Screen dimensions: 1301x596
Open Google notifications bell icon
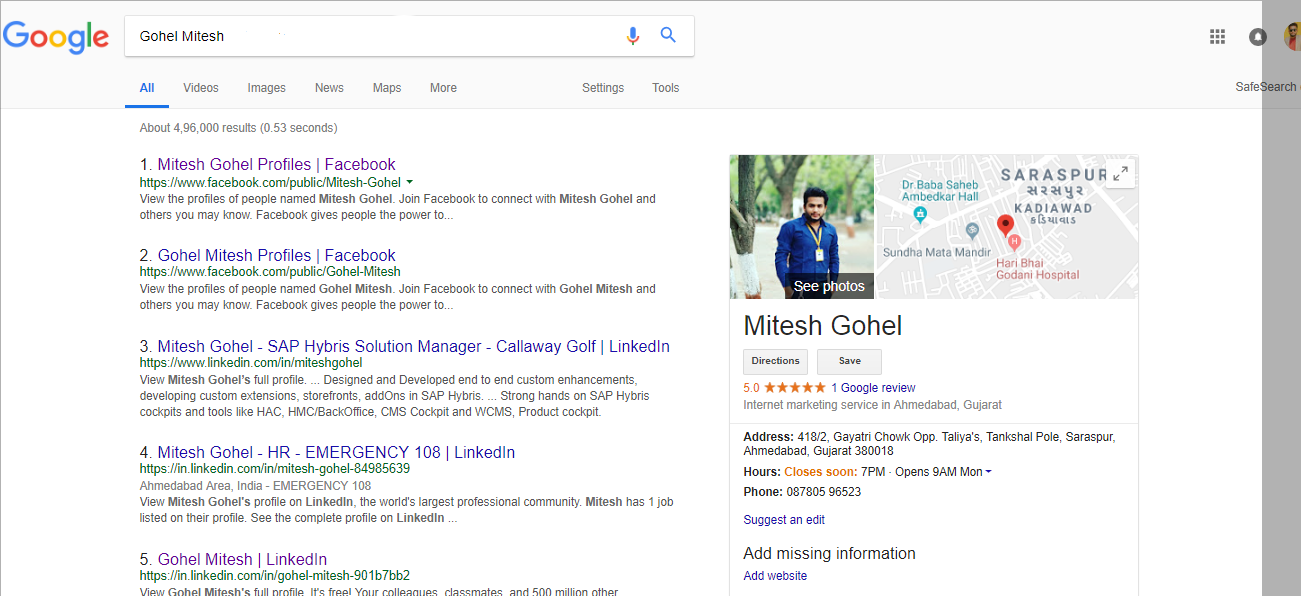1258,37
